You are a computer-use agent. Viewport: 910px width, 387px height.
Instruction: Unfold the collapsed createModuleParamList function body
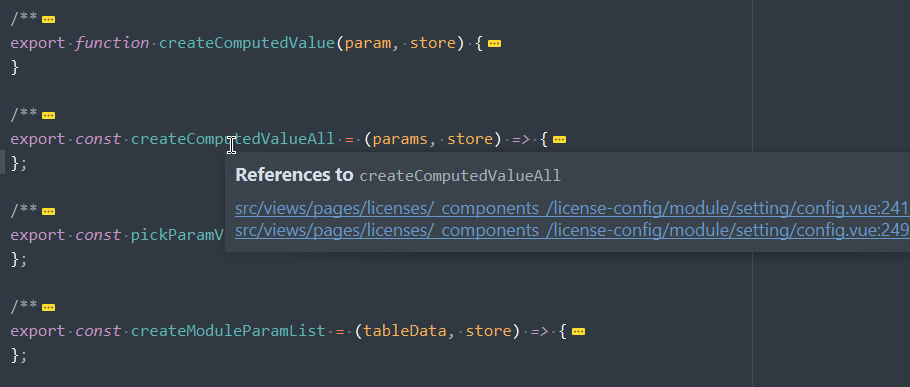click(x=578, y=331)
